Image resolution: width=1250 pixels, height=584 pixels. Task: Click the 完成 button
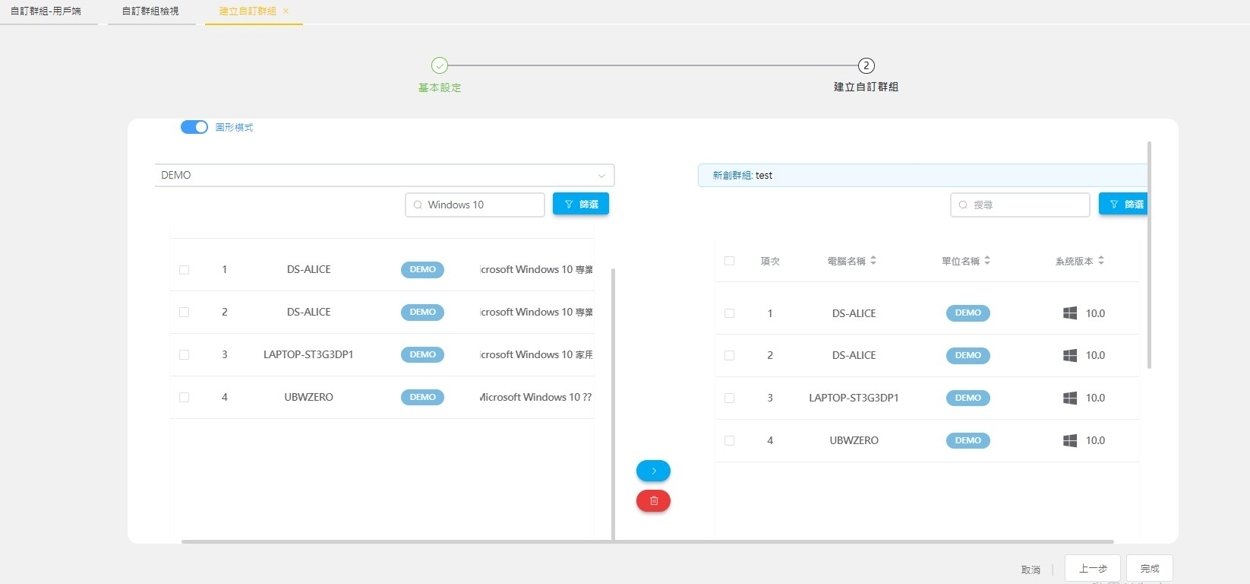pos(1149,568)
